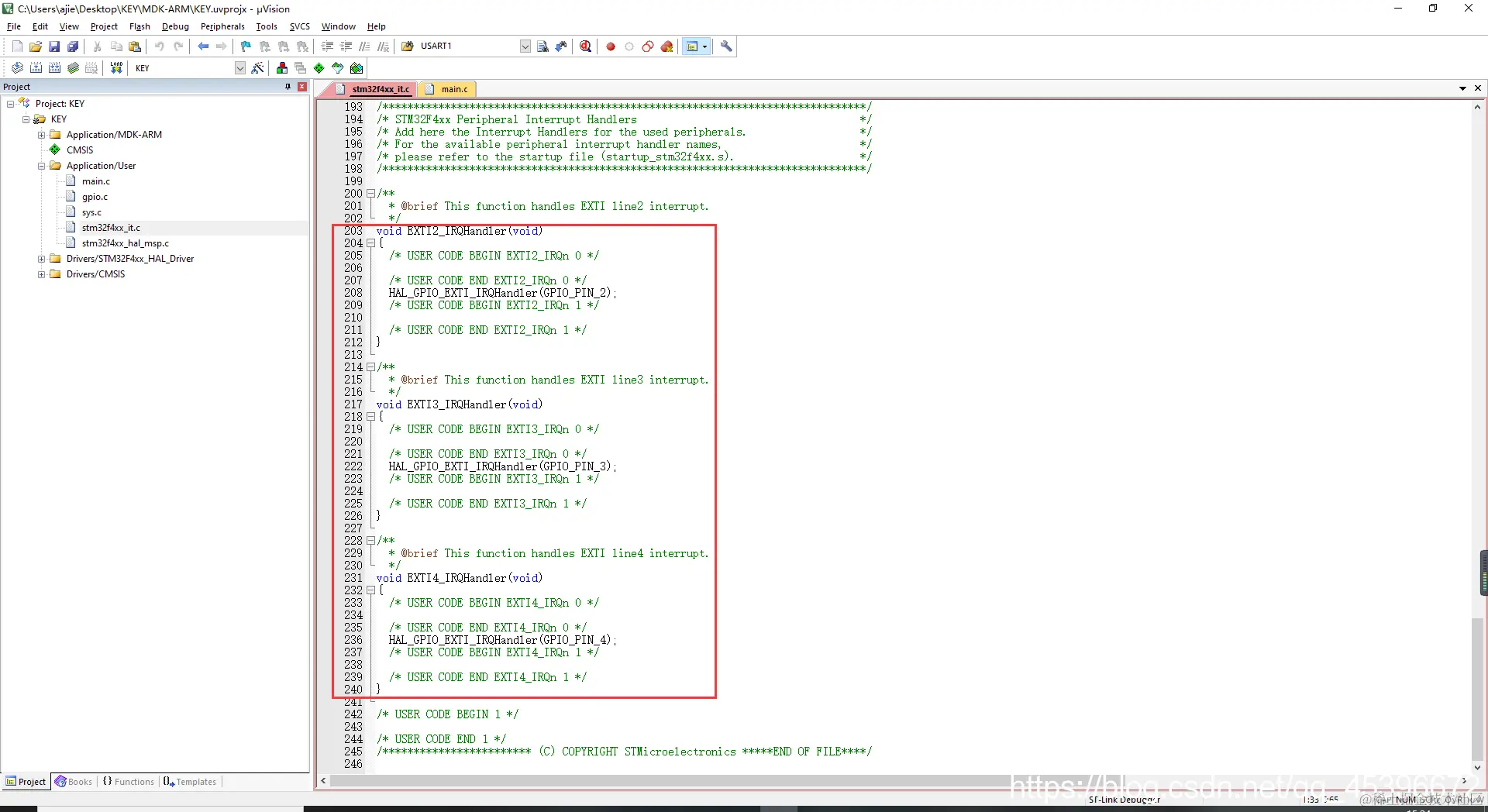Collapse the Project: KEY root node

coord(10,104)
